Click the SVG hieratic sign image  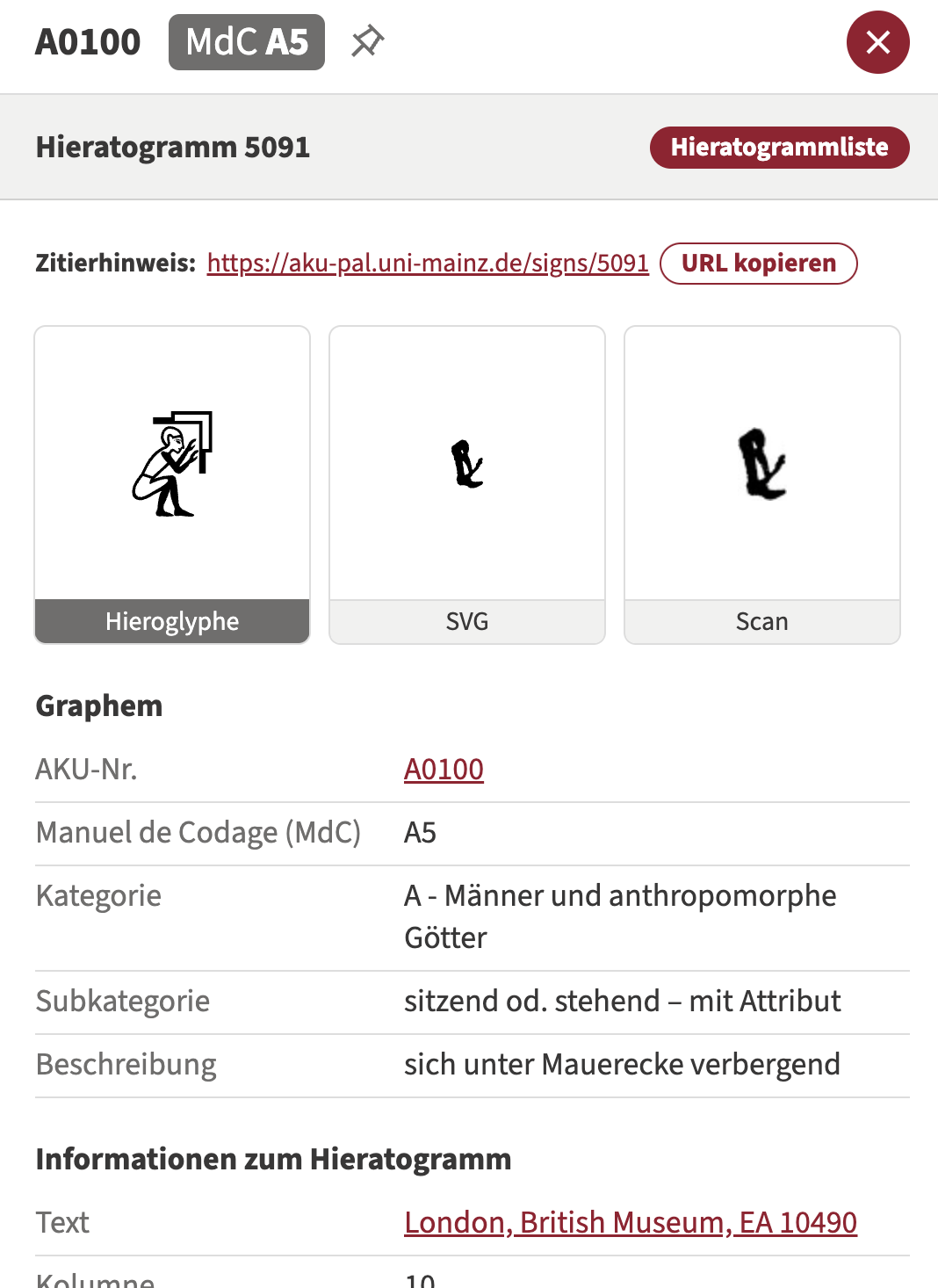[x=467, y=464]
